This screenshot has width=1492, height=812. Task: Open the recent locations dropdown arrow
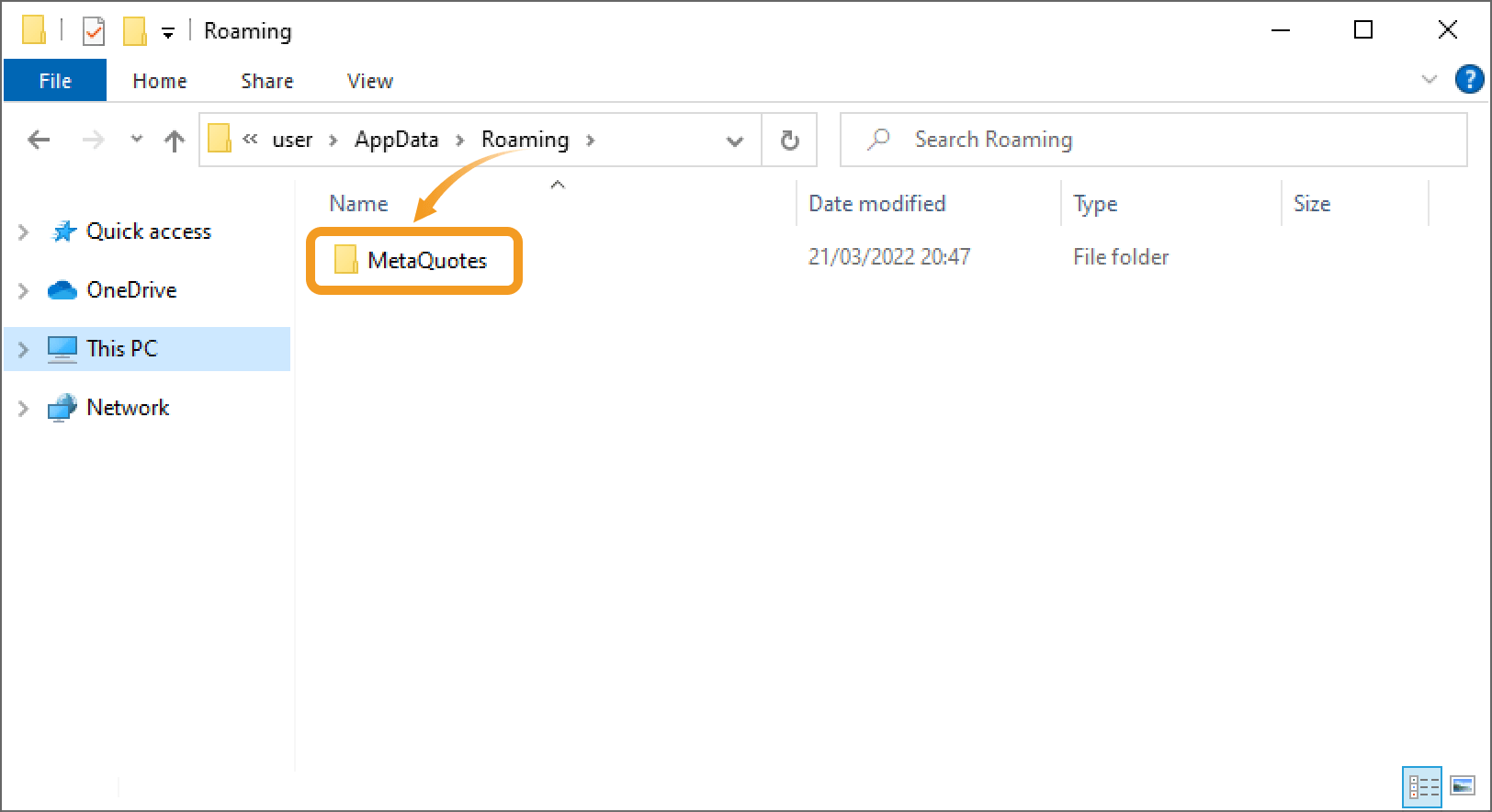(x=137, y=140)
